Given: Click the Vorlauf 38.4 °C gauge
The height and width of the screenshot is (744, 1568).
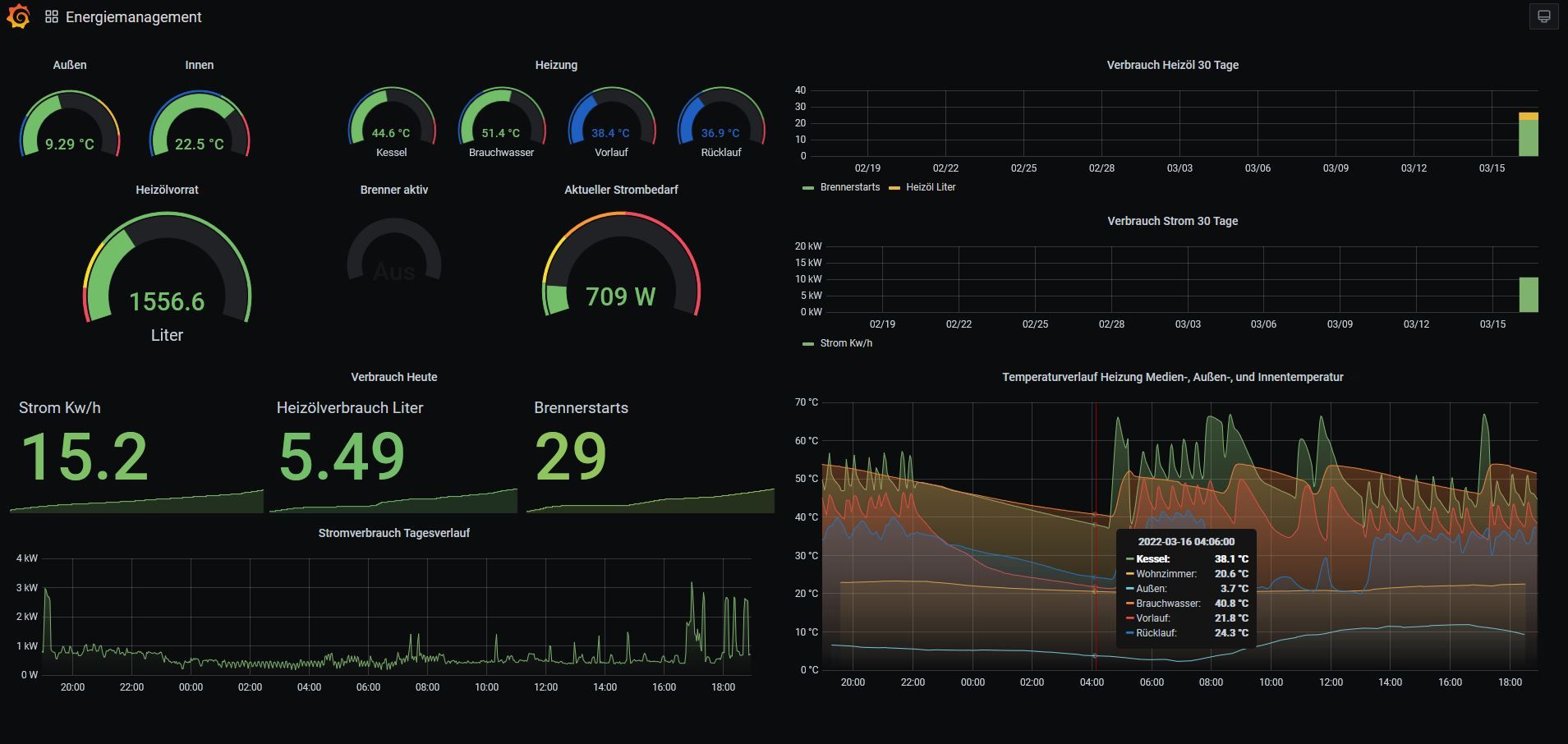Looking at the screenshot, I should (x=611, y=117).
